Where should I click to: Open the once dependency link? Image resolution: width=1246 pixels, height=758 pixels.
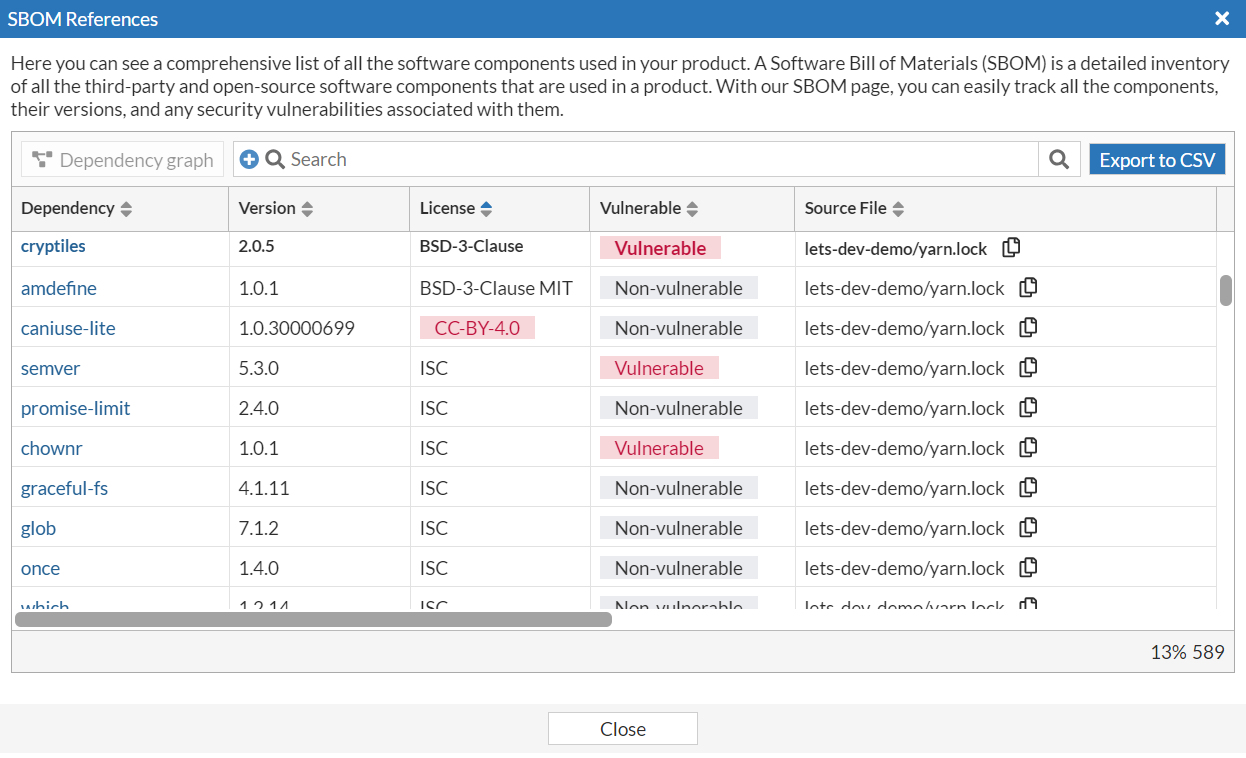(40, 567)
